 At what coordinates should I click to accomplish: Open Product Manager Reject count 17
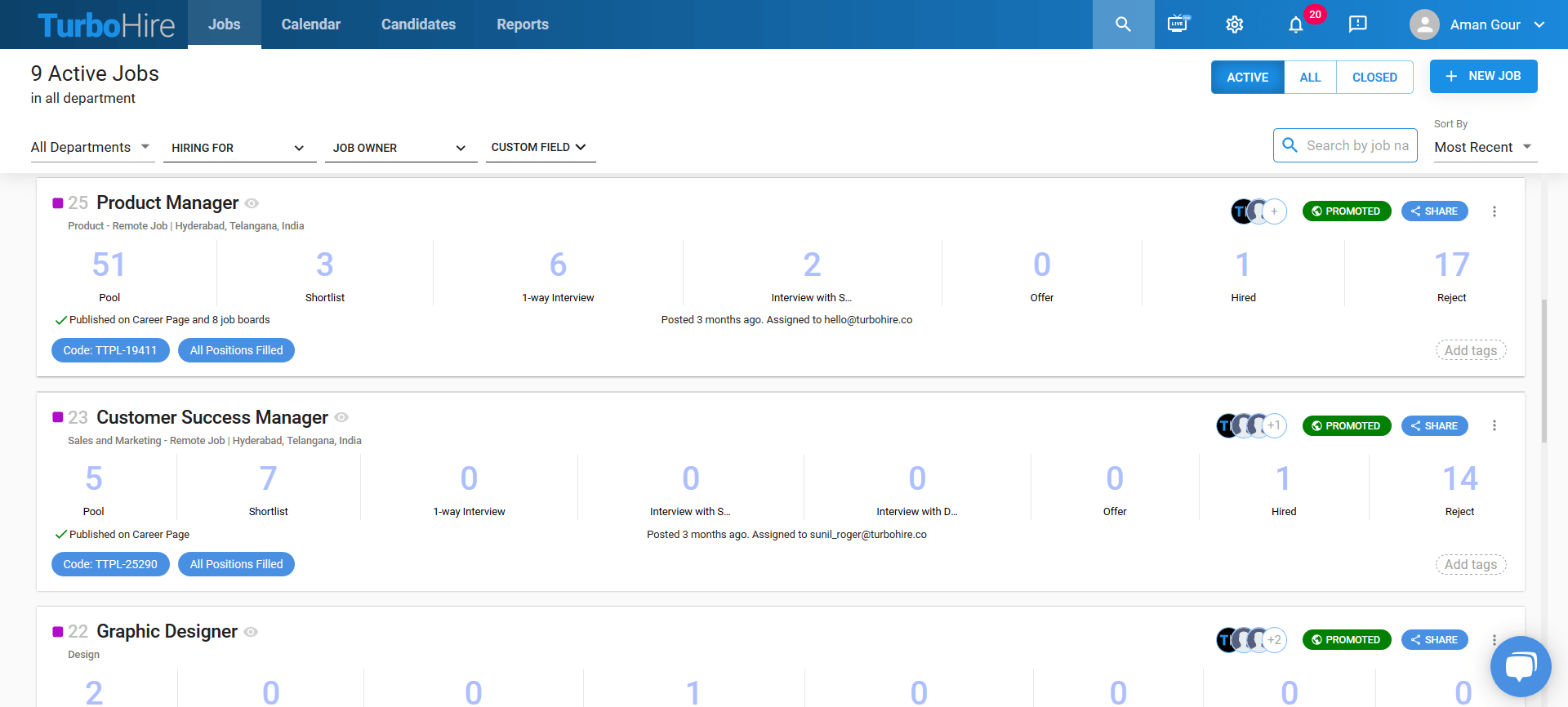point(1452,265)
